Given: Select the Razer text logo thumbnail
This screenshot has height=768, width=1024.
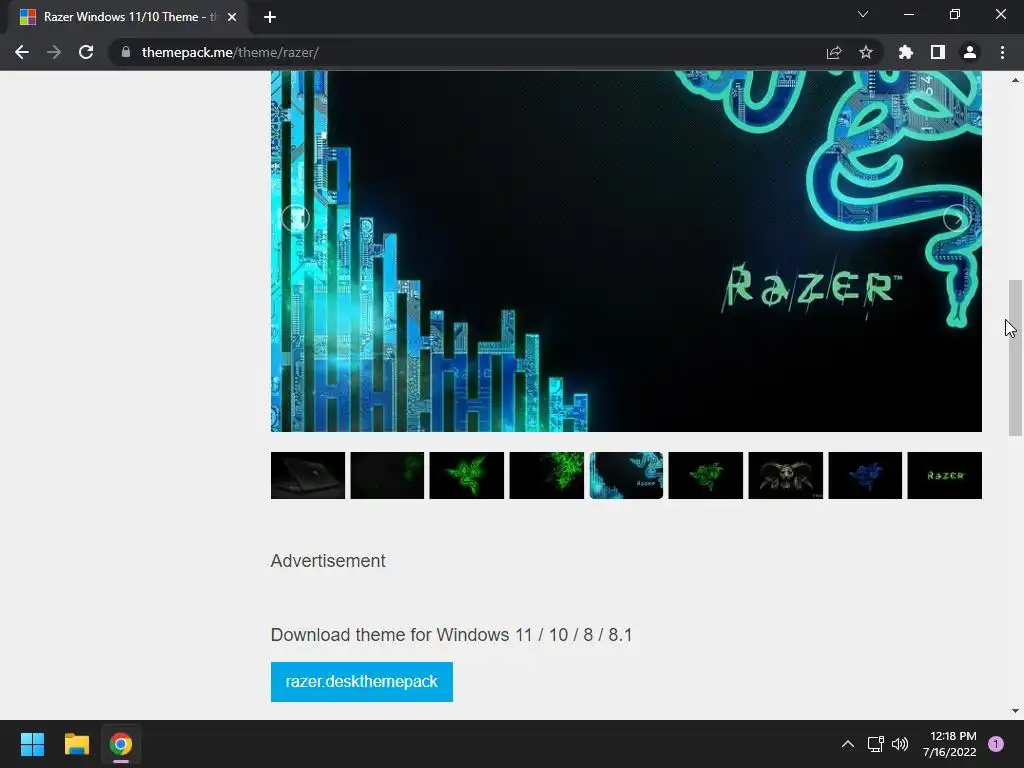Looking at the screenshot, I should point(945,475).
